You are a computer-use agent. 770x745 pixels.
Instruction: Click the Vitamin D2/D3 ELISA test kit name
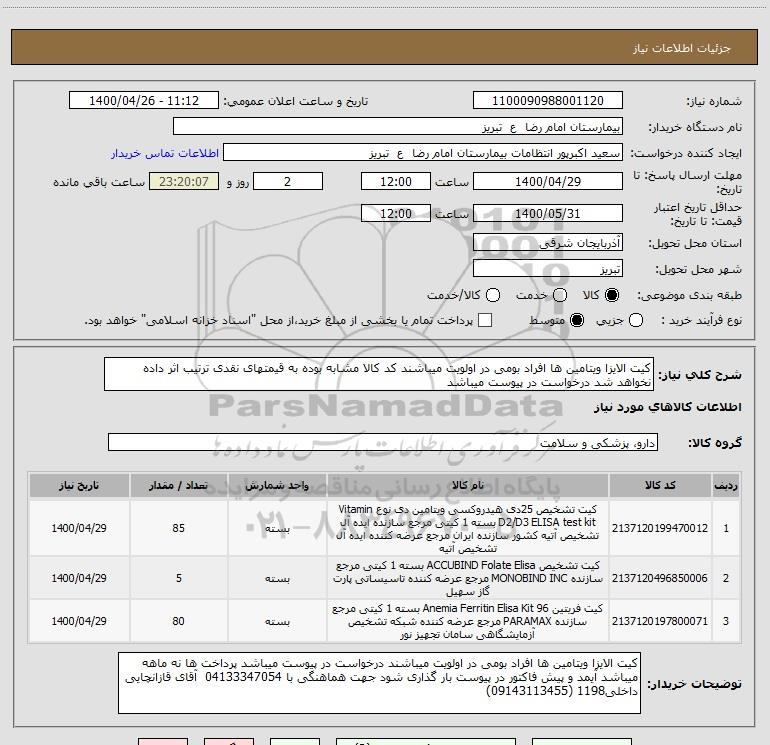[468, 528]
